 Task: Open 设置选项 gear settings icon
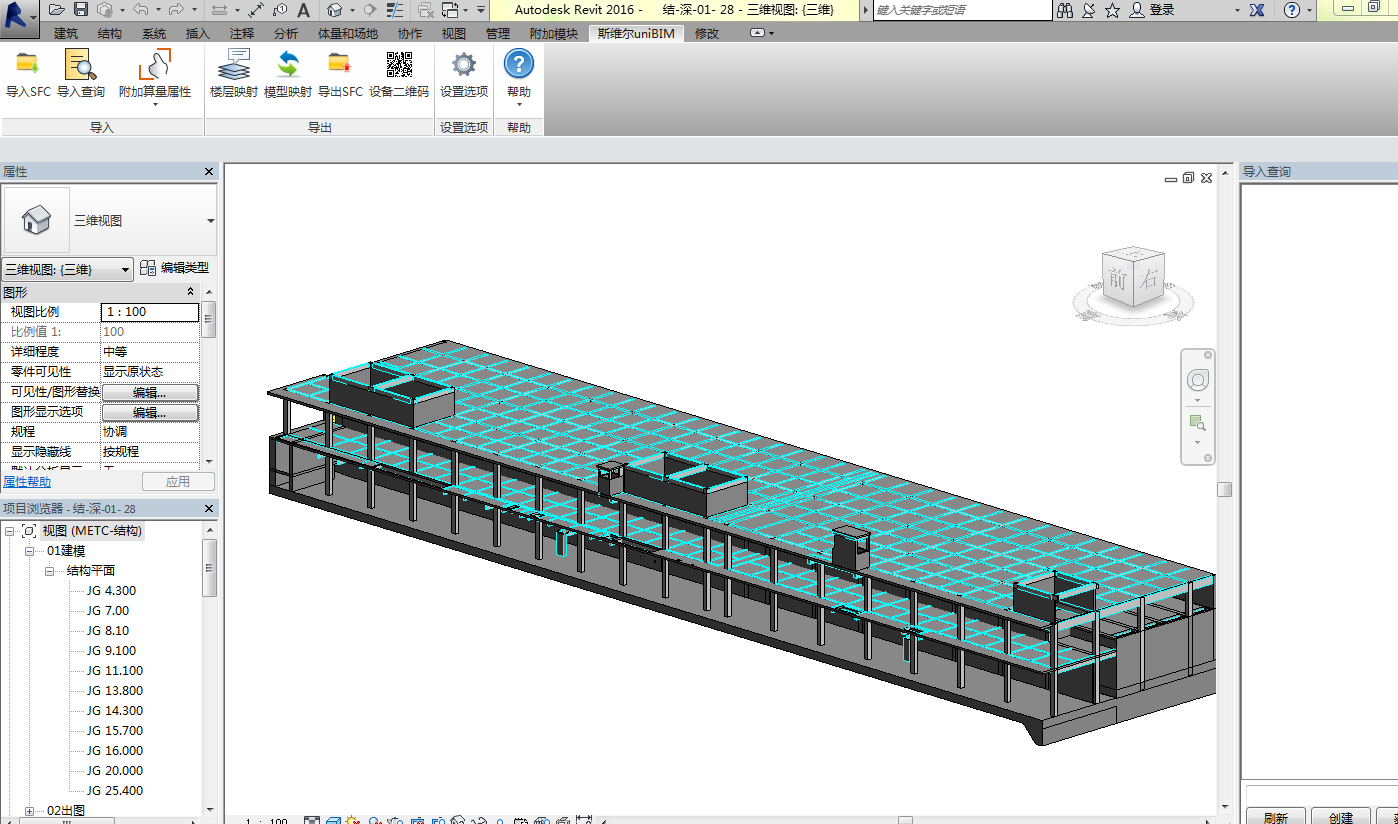point(464,66)
